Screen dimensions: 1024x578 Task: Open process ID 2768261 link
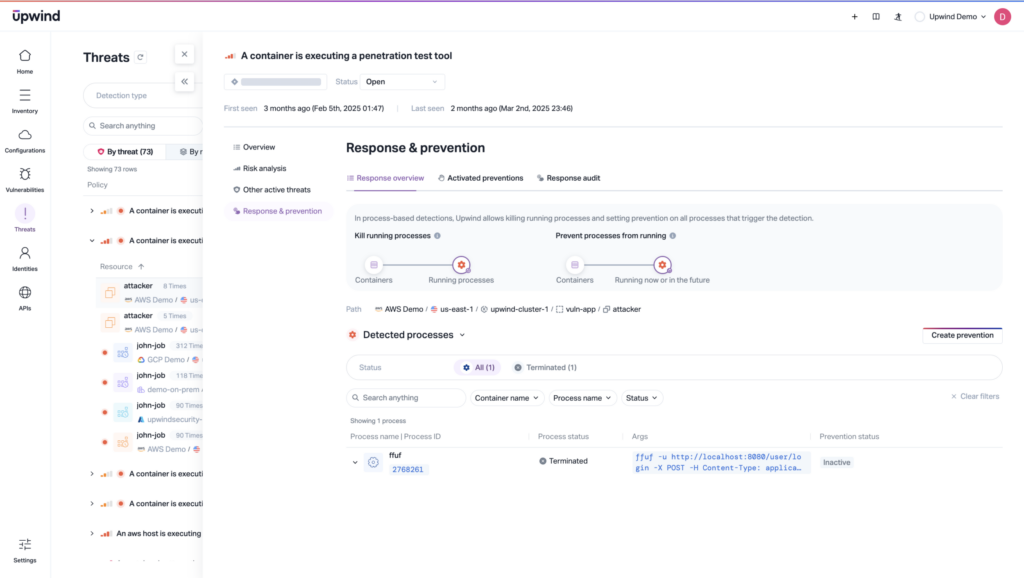coord(408,470)
